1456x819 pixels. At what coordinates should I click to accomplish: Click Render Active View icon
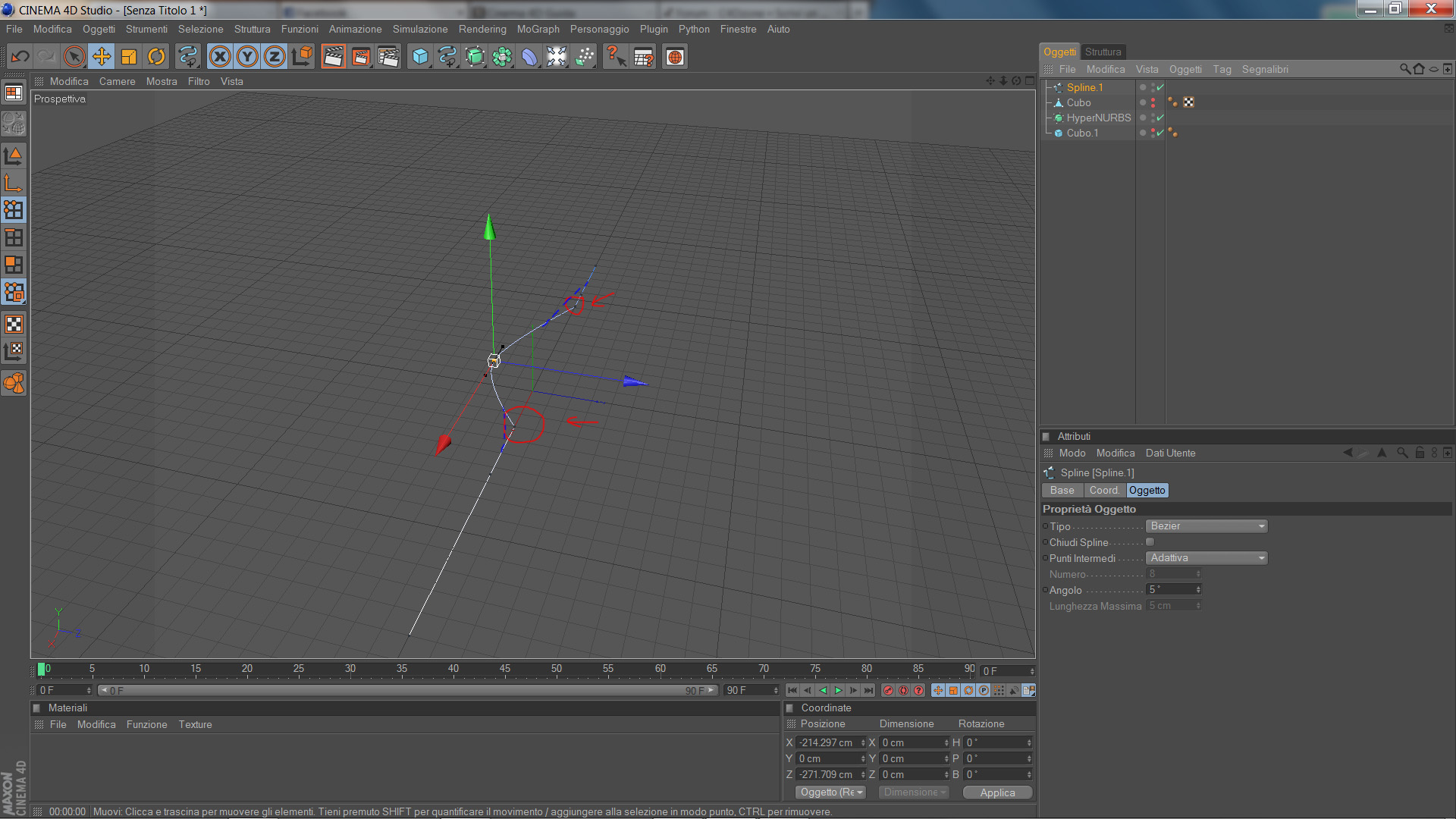[x=333, y=57]
